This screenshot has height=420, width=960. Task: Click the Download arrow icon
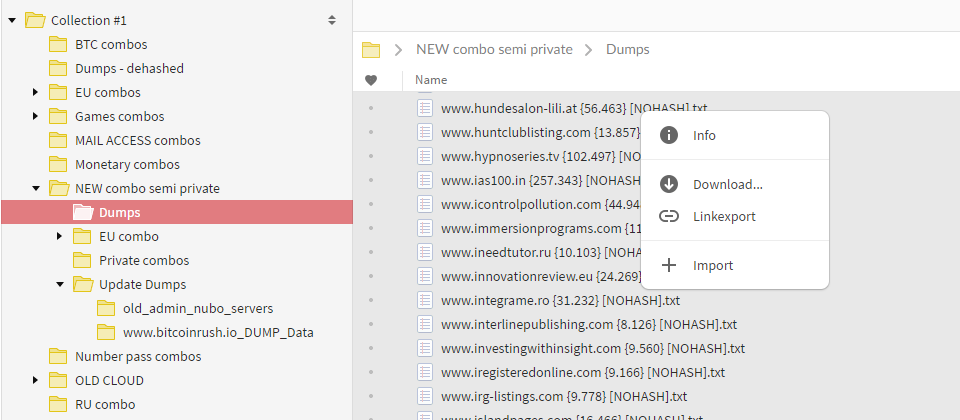click(669, 184)
